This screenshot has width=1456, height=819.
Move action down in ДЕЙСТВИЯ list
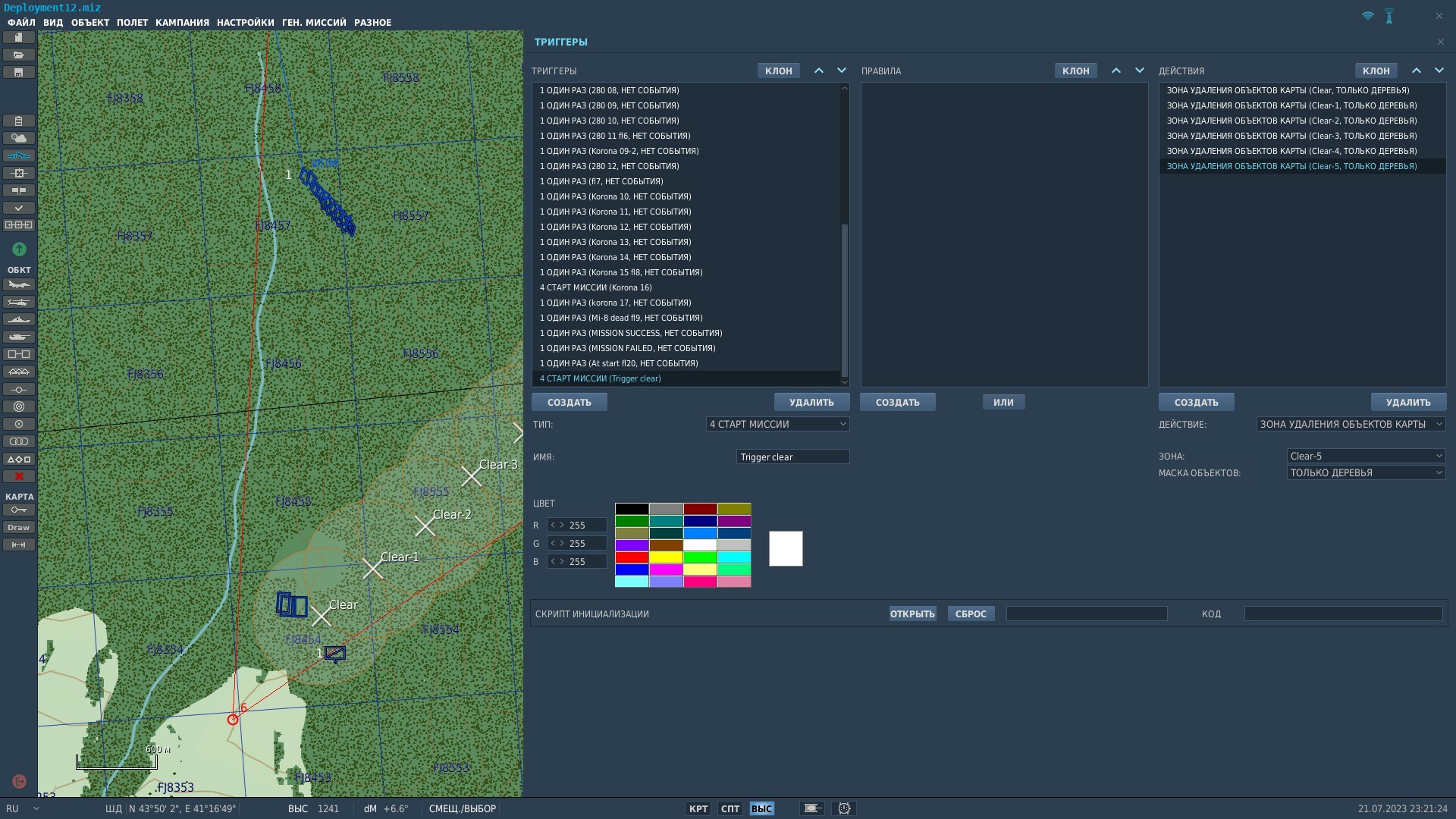point(1439,71)
